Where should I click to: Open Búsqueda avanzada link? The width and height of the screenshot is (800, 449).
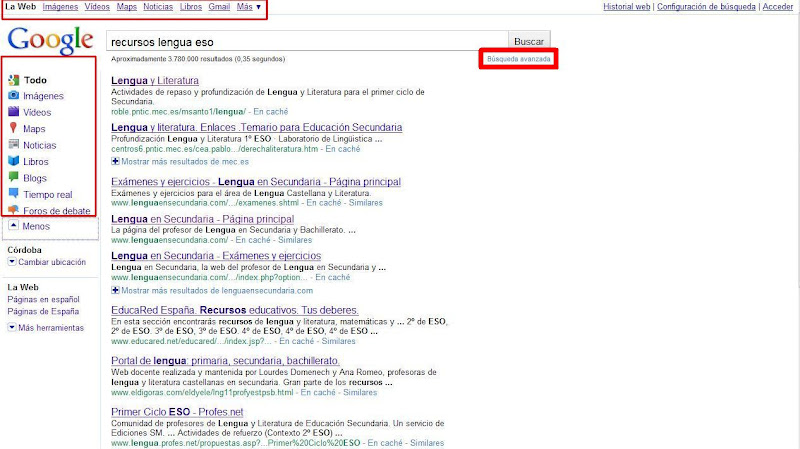click(x=518, y=59)
